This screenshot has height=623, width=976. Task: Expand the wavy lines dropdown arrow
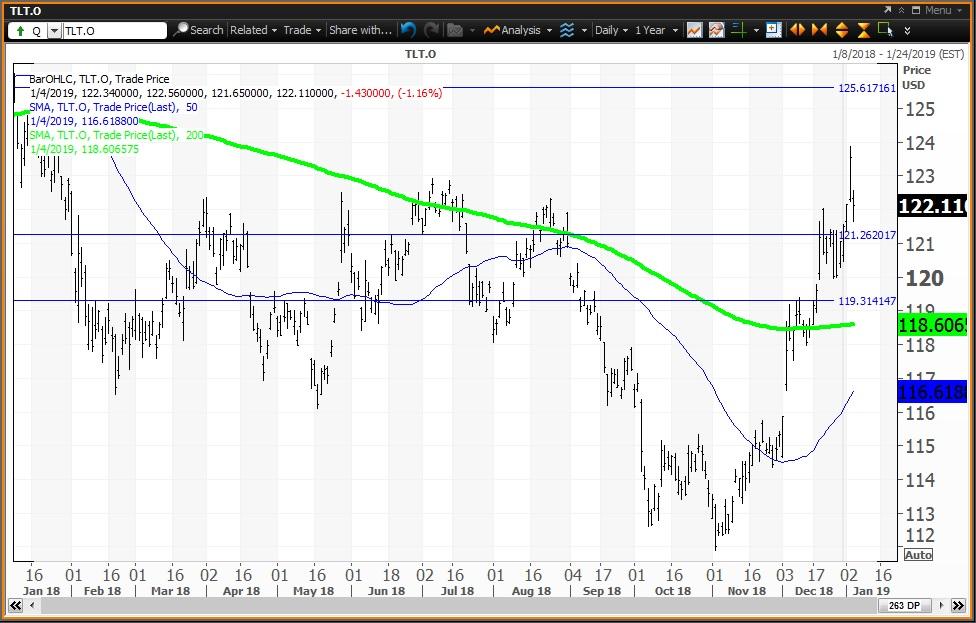click(x=584, y=30)
